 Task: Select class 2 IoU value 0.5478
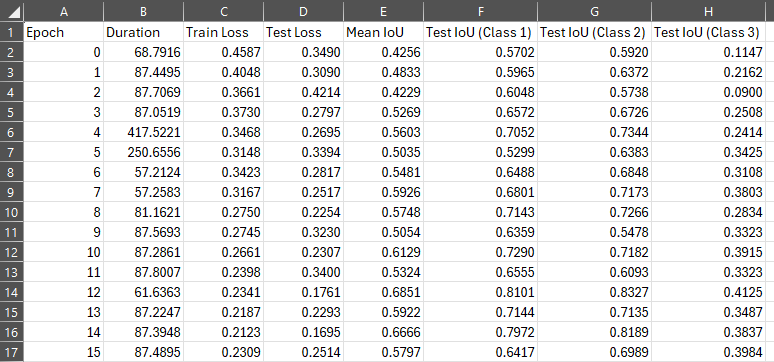click(594, 232)
